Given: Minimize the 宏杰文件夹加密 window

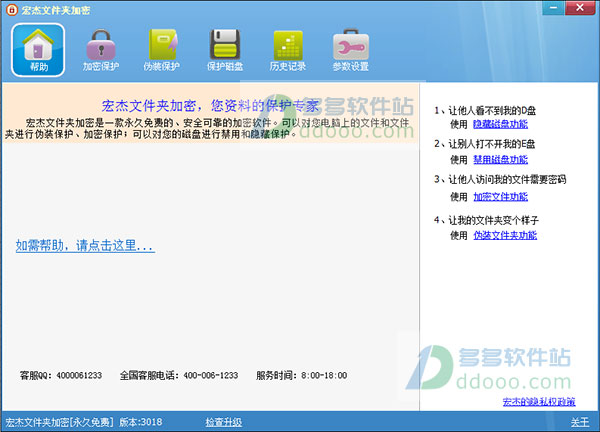Looking at the screenshot, I should pyautogui.click(x=553, y=8).
